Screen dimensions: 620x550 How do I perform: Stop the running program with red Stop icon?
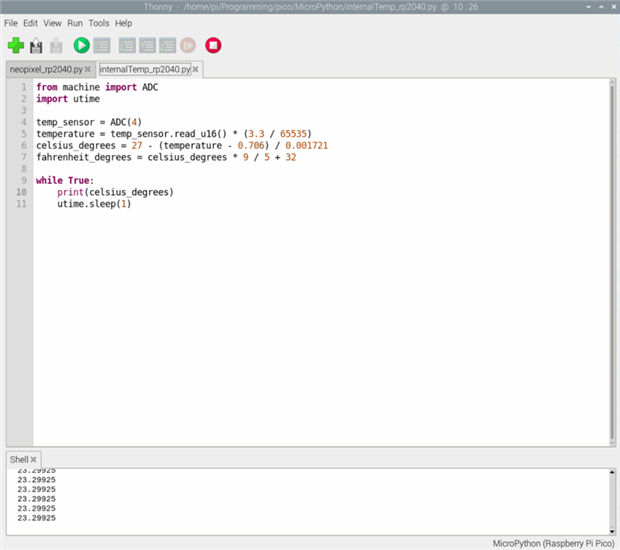(x=213, y=45)
